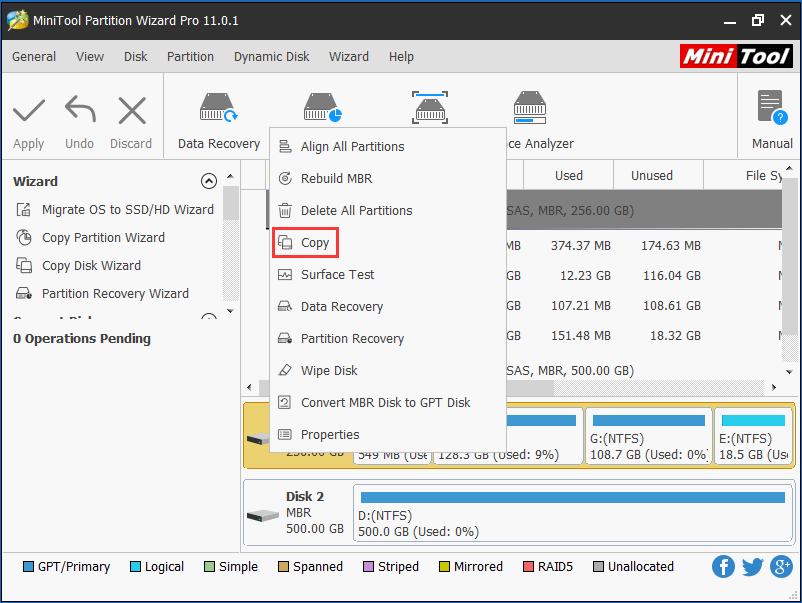Click the Discard X icon
This screenshot has height=603, width=802.
pos(132,110)
